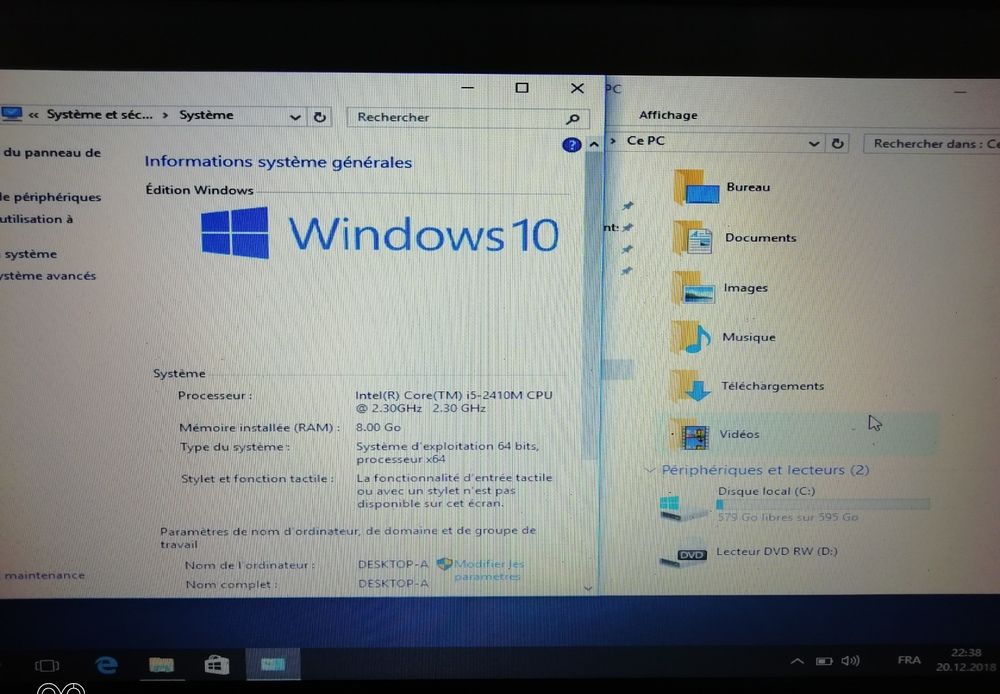Click the blue help question mark icon
The height and width of the screenshot is (694, 1000).
pyautogui.click(x=571, y=144)
